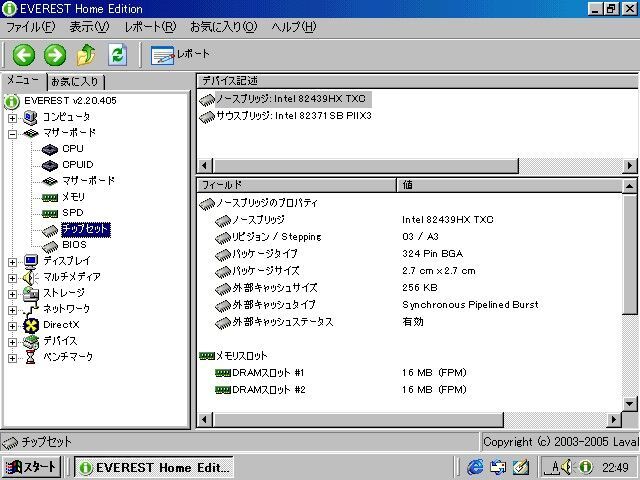Image resolution: width=640 pixels, height=480 pixels.
Task: Select the BIOS chip icon in tree
Action: (x=50, y=247)
